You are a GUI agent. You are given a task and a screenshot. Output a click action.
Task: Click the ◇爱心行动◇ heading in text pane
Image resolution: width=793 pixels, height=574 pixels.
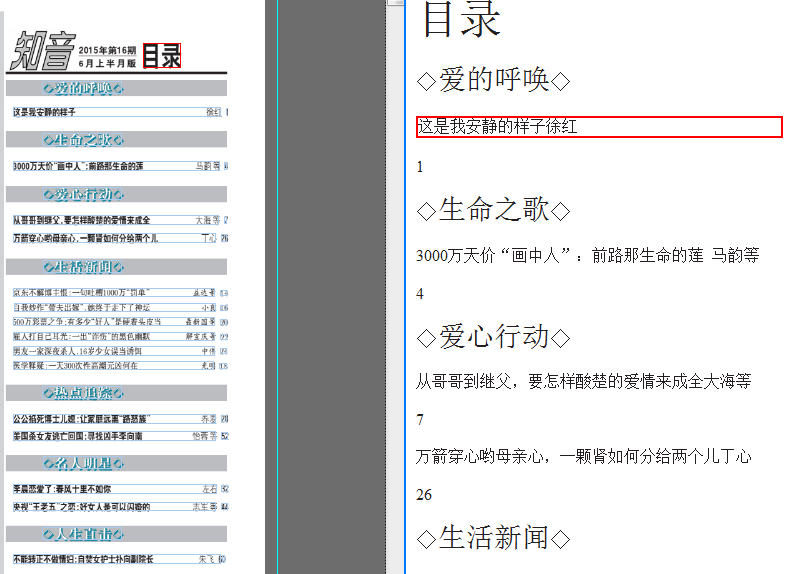tap(493, 337)
